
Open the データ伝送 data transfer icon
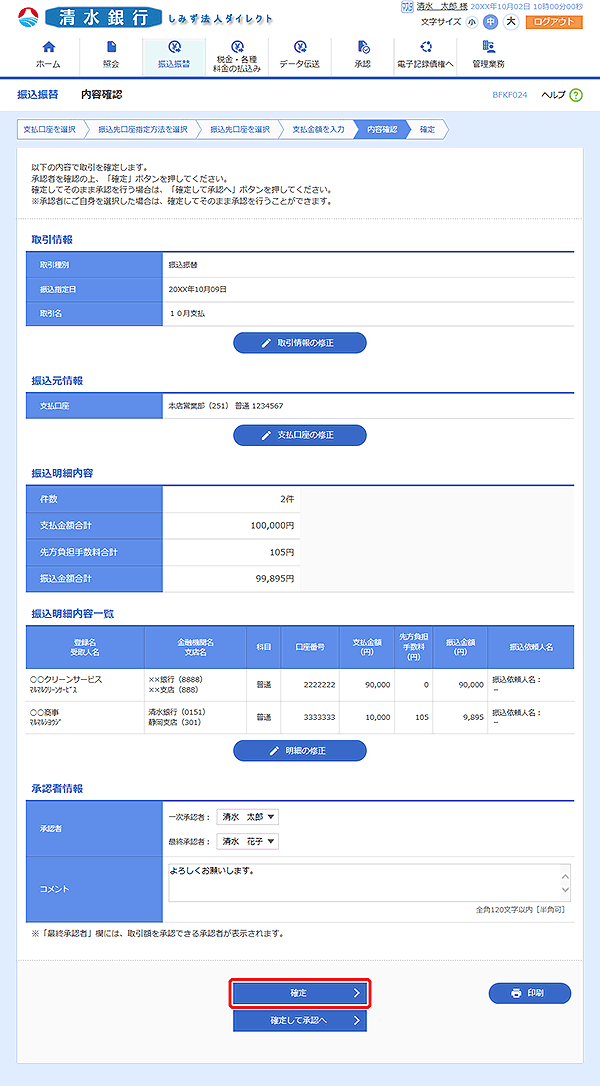pos(300,48)
